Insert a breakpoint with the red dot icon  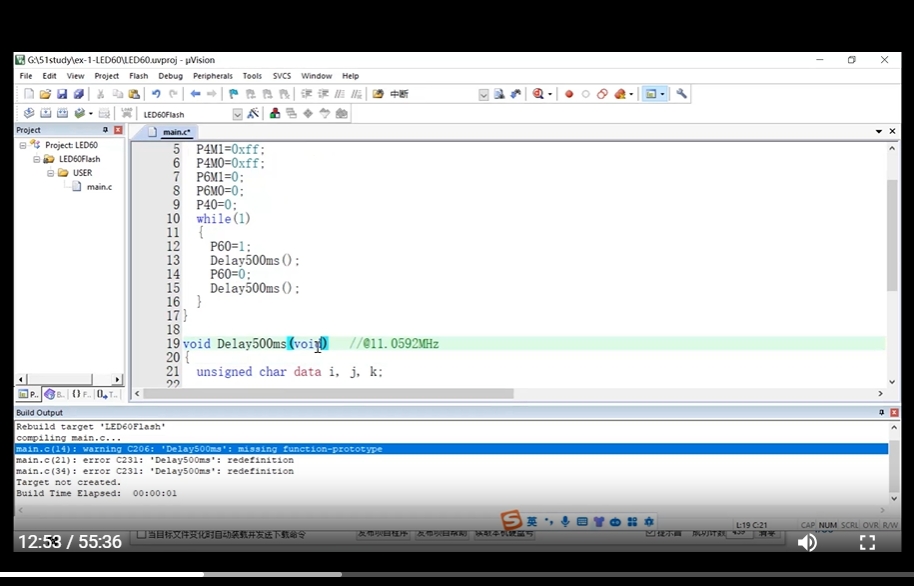tap(569, 94)
